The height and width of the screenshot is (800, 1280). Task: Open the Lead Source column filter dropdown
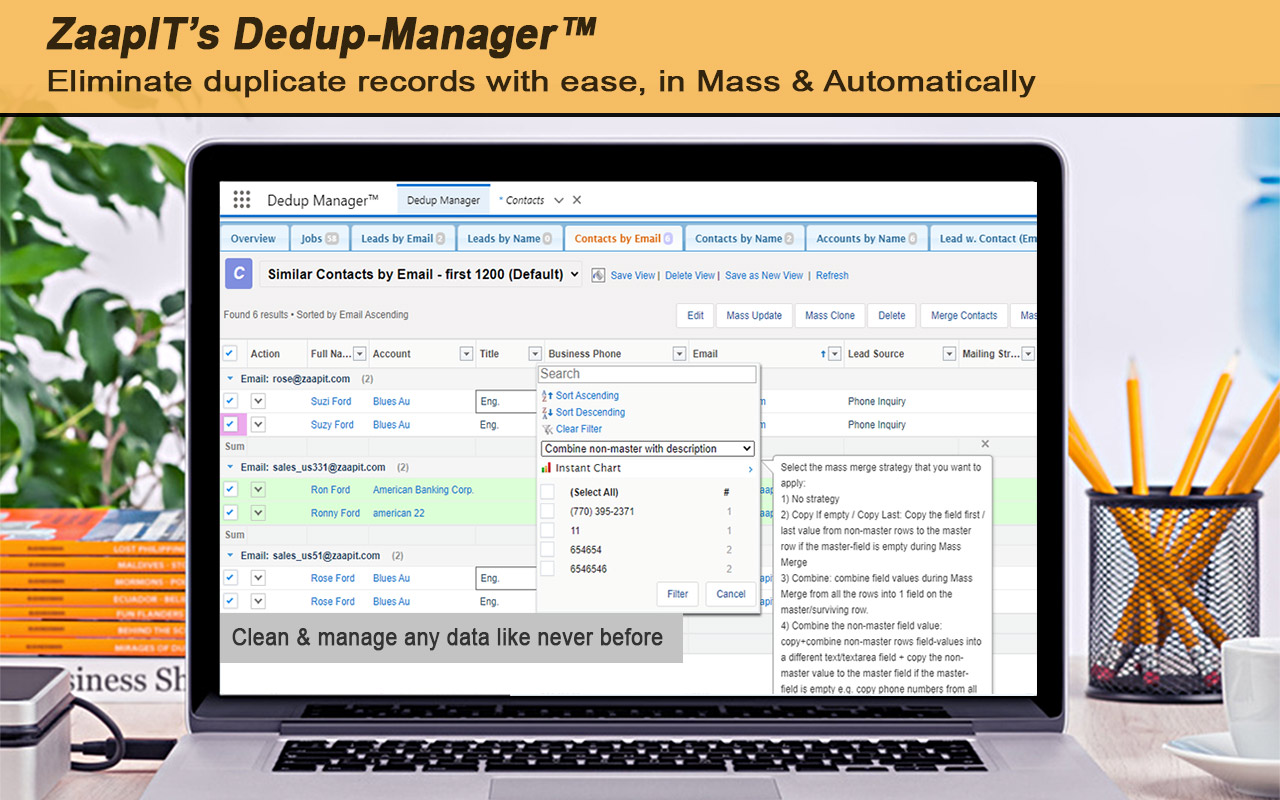(950, 354)
